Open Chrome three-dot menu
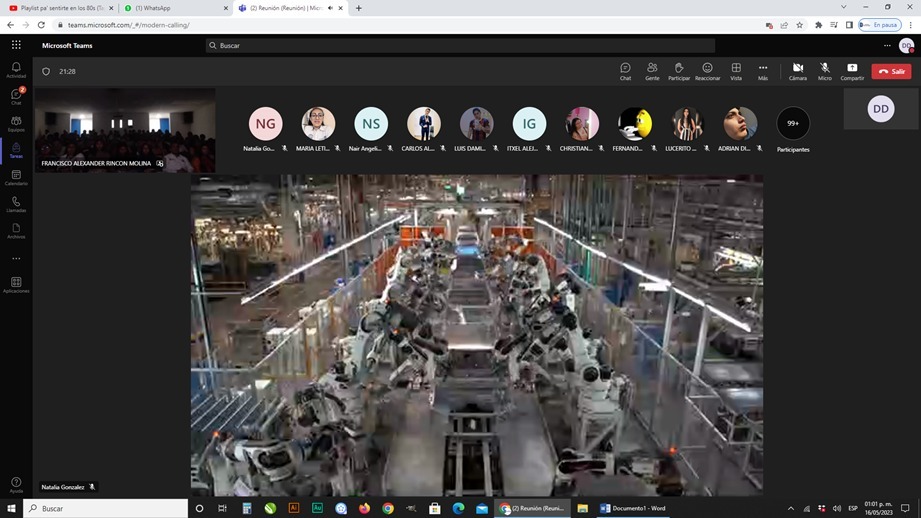The height and width of the screenshot is (518, 921). [910, 25]
